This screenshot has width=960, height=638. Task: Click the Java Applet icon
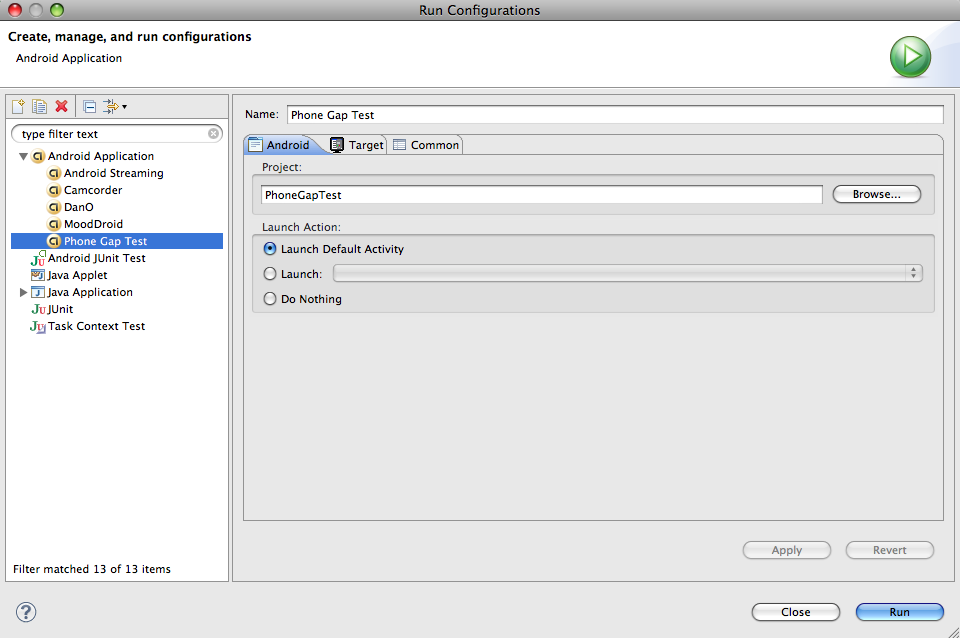click(38, 275)
